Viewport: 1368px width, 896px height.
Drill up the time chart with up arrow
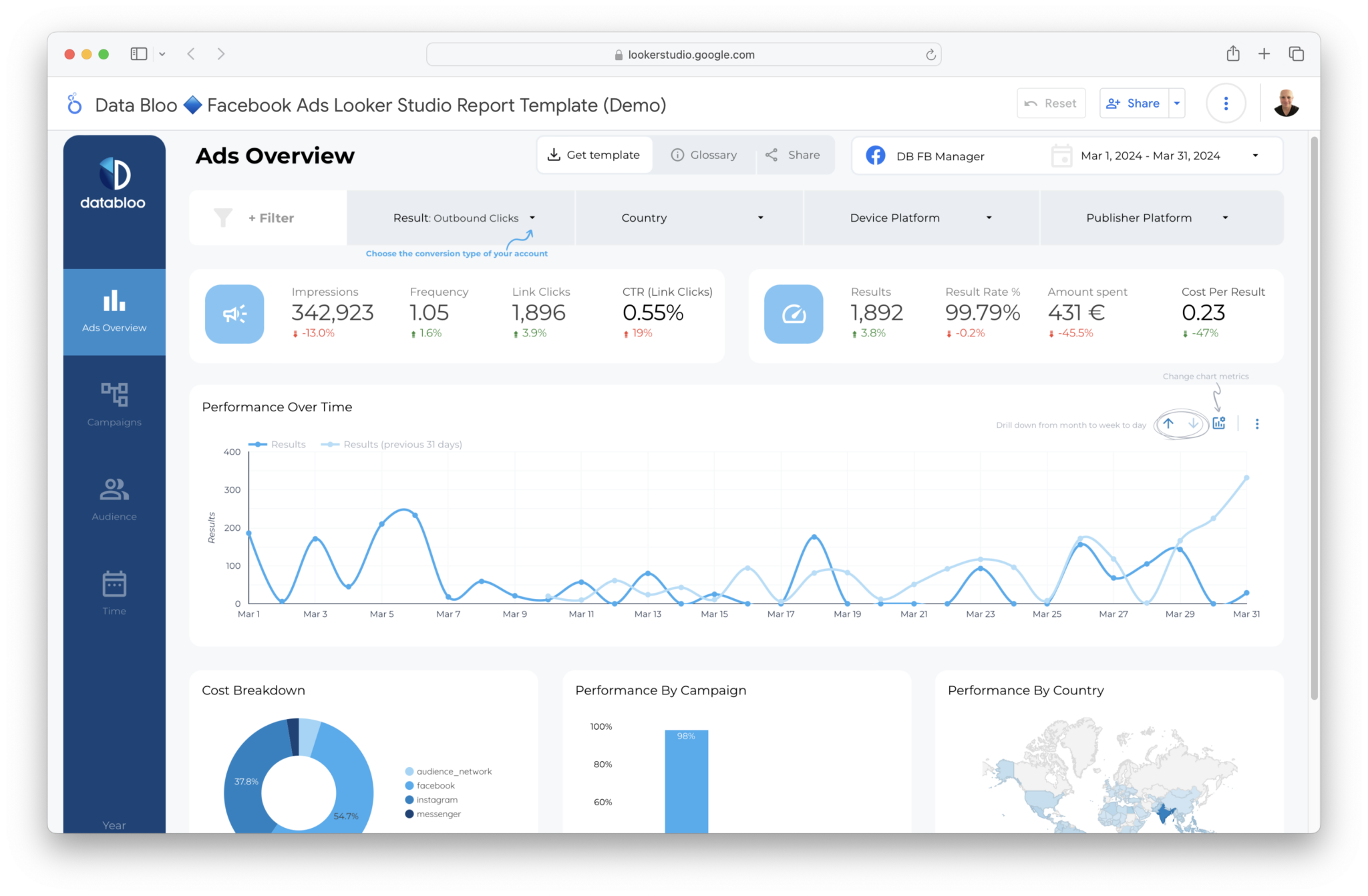click(x=1169, y=423)
